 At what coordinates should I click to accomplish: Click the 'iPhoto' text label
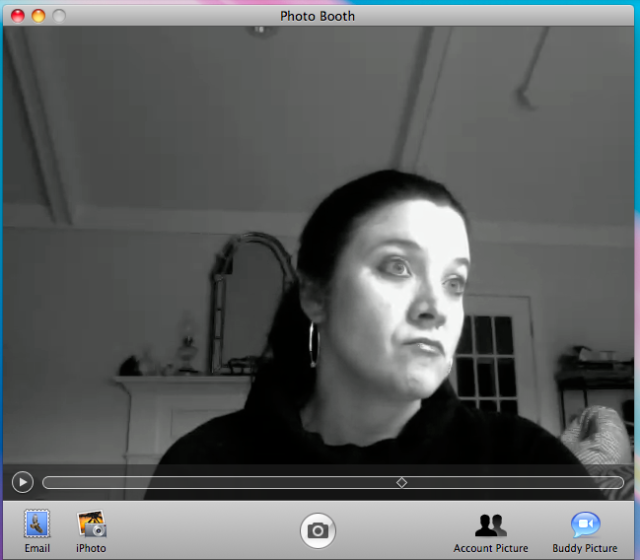pyautogui.click(x=91, y=548)
